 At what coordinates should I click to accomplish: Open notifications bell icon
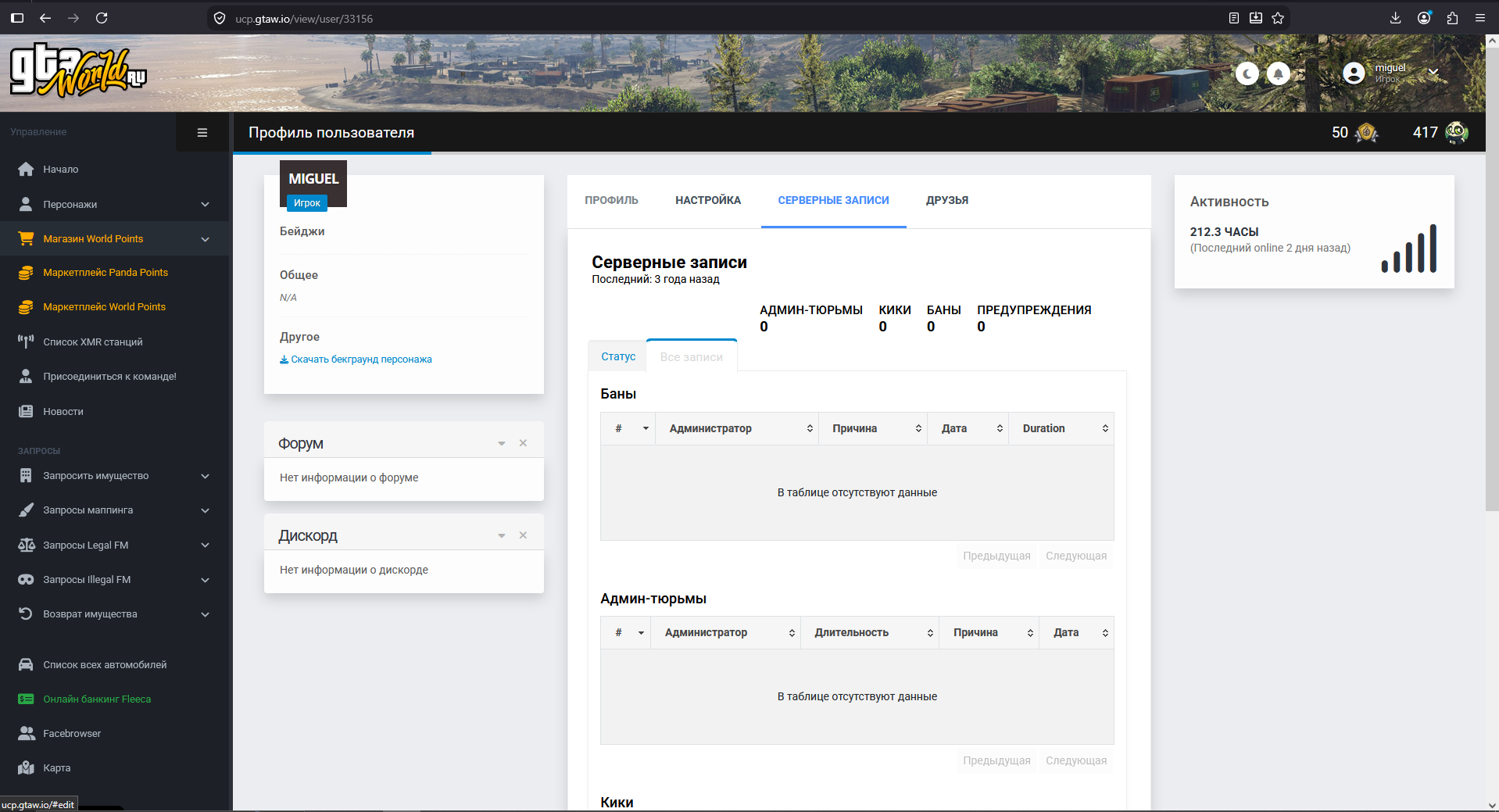1278,73
